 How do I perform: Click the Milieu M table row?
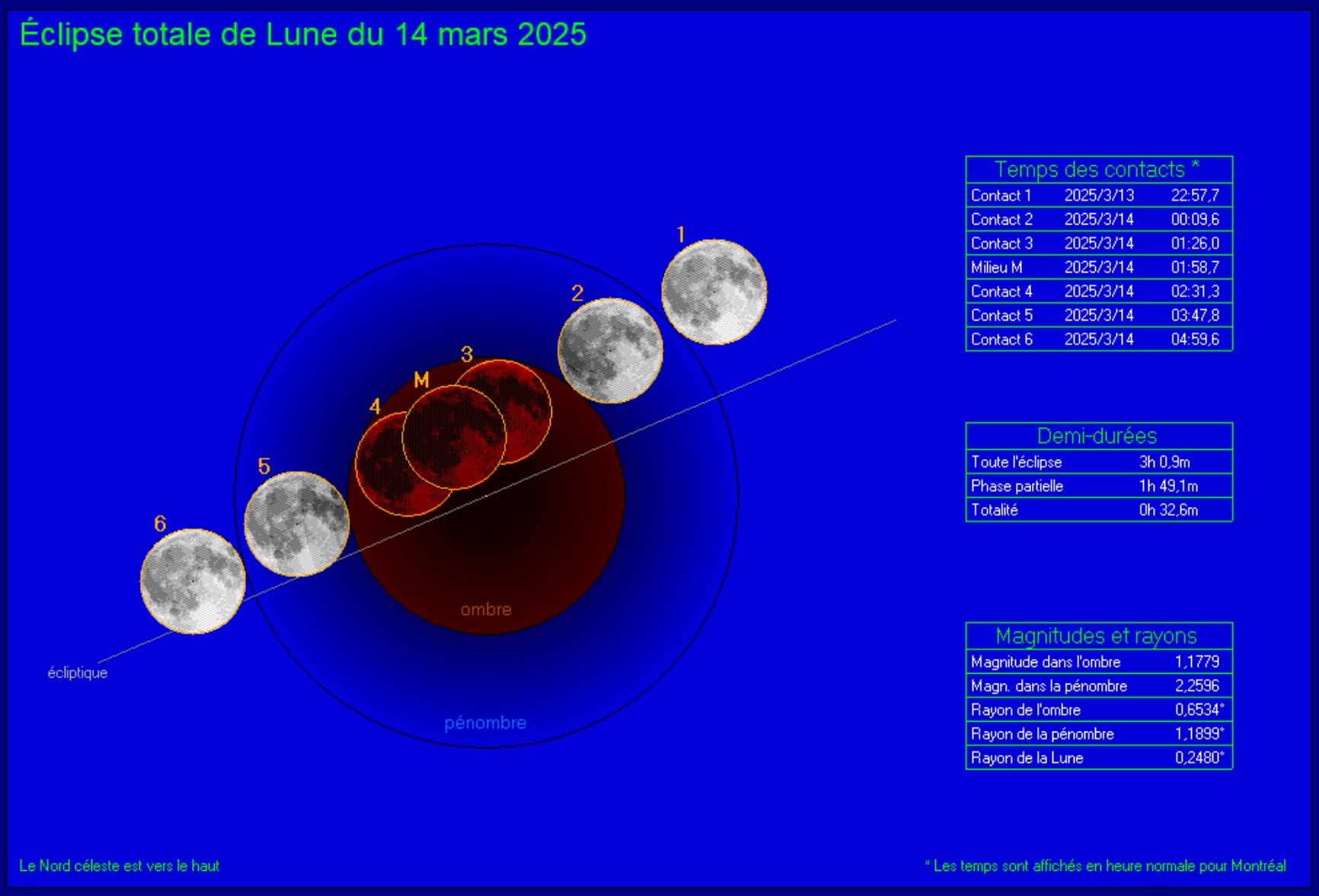click(1098, 267)
